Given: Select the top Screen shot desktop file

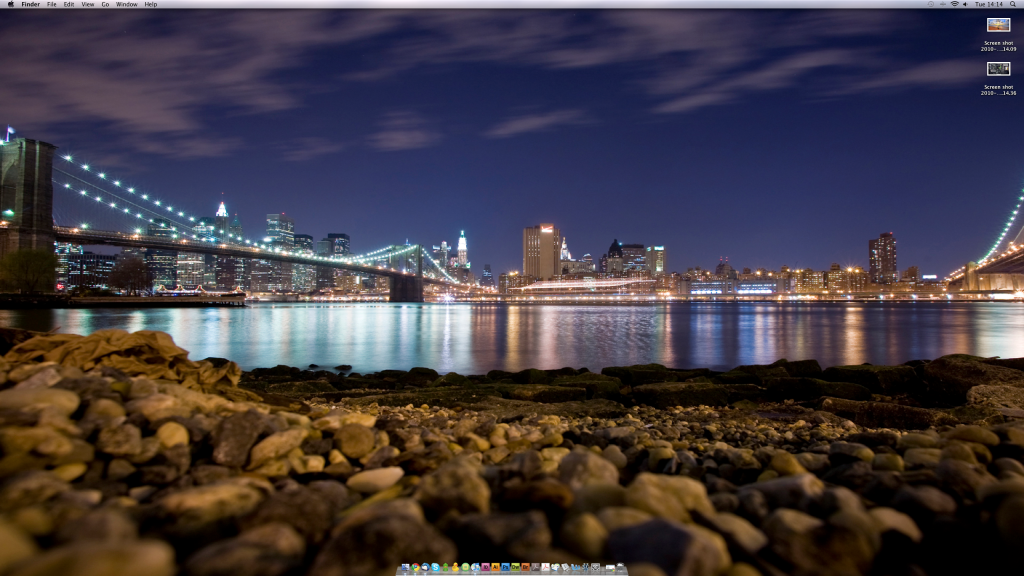Looking at the screenshot, I should pos(998,25).
